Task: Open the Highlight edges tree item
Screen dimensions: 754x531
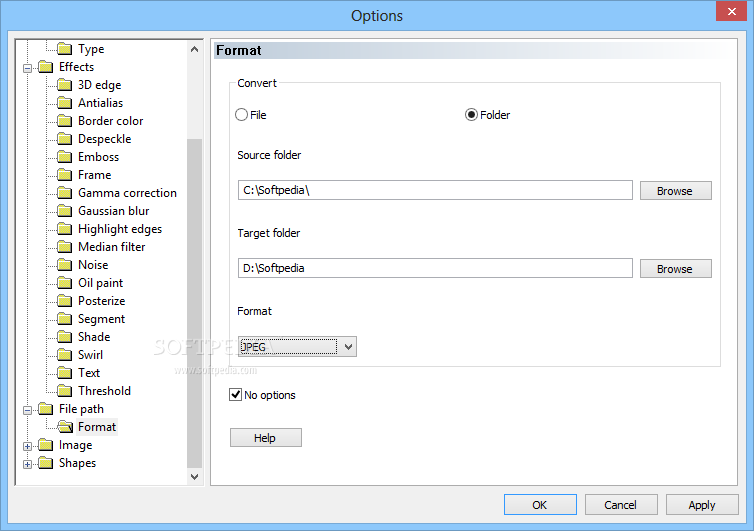Action: [x=120, y=229]
